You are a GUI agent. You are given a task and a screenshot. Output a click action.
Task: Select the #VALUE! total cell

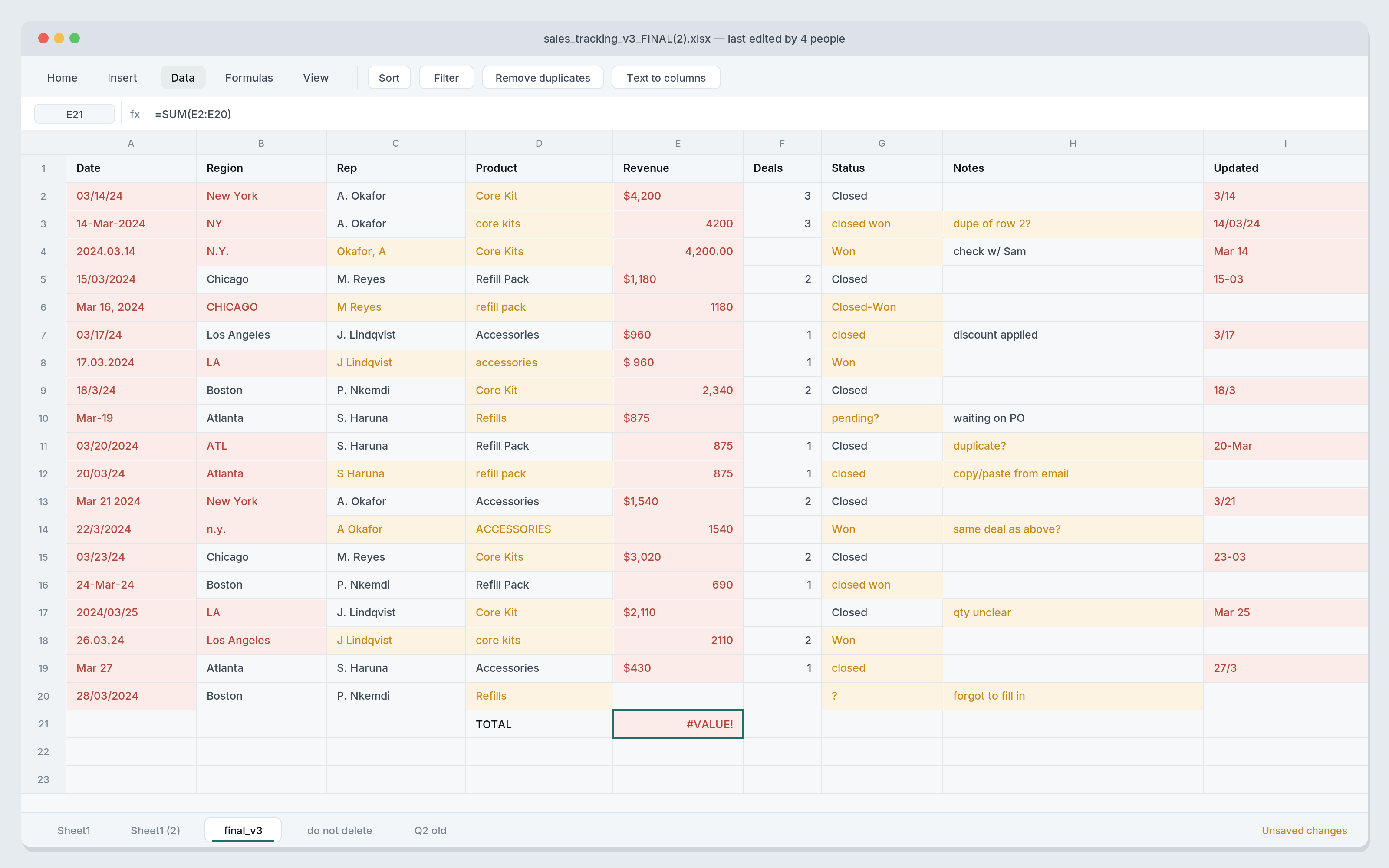point(678,724)
